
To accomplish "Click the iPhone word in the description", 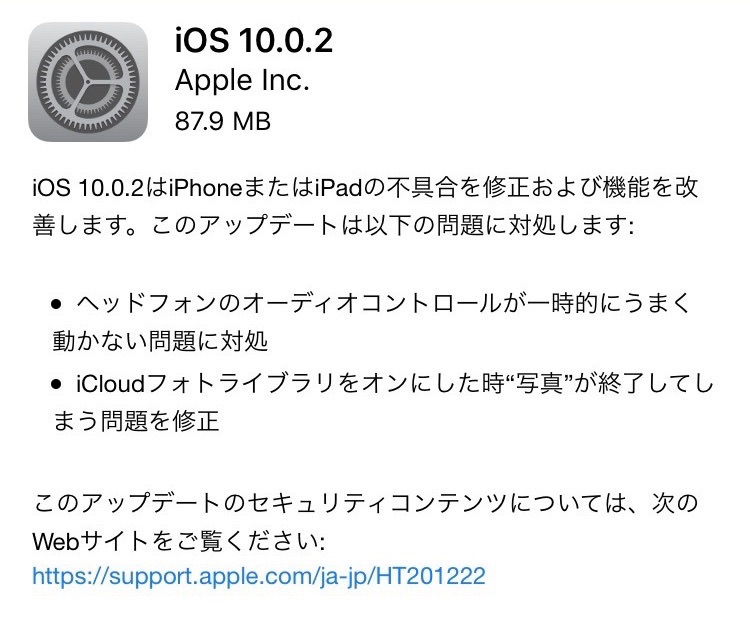I will [205, 187].
